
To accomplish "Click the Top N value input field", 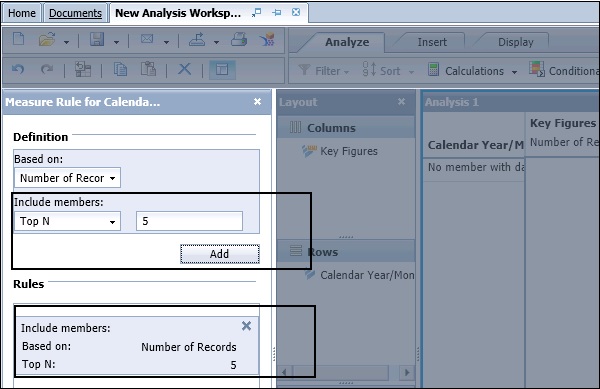I will point(189,221).
